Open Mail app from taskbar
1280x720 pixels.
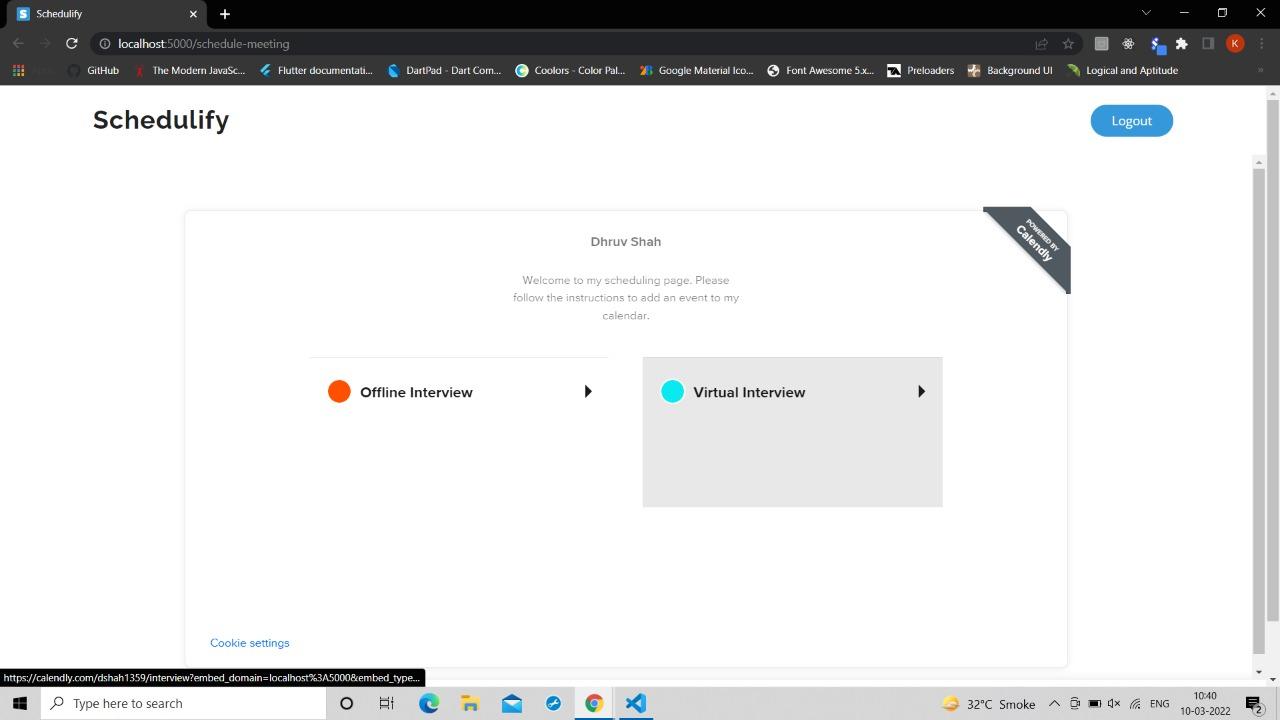tap(512, 703)
